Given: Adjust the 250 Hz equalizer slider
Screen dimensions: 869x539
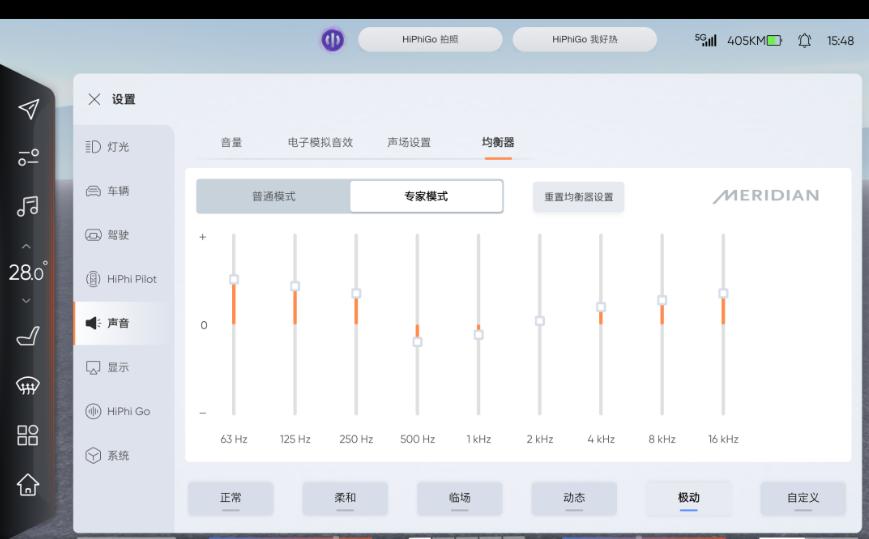Looking at the screenshot, I should click(x=356, y=293).
